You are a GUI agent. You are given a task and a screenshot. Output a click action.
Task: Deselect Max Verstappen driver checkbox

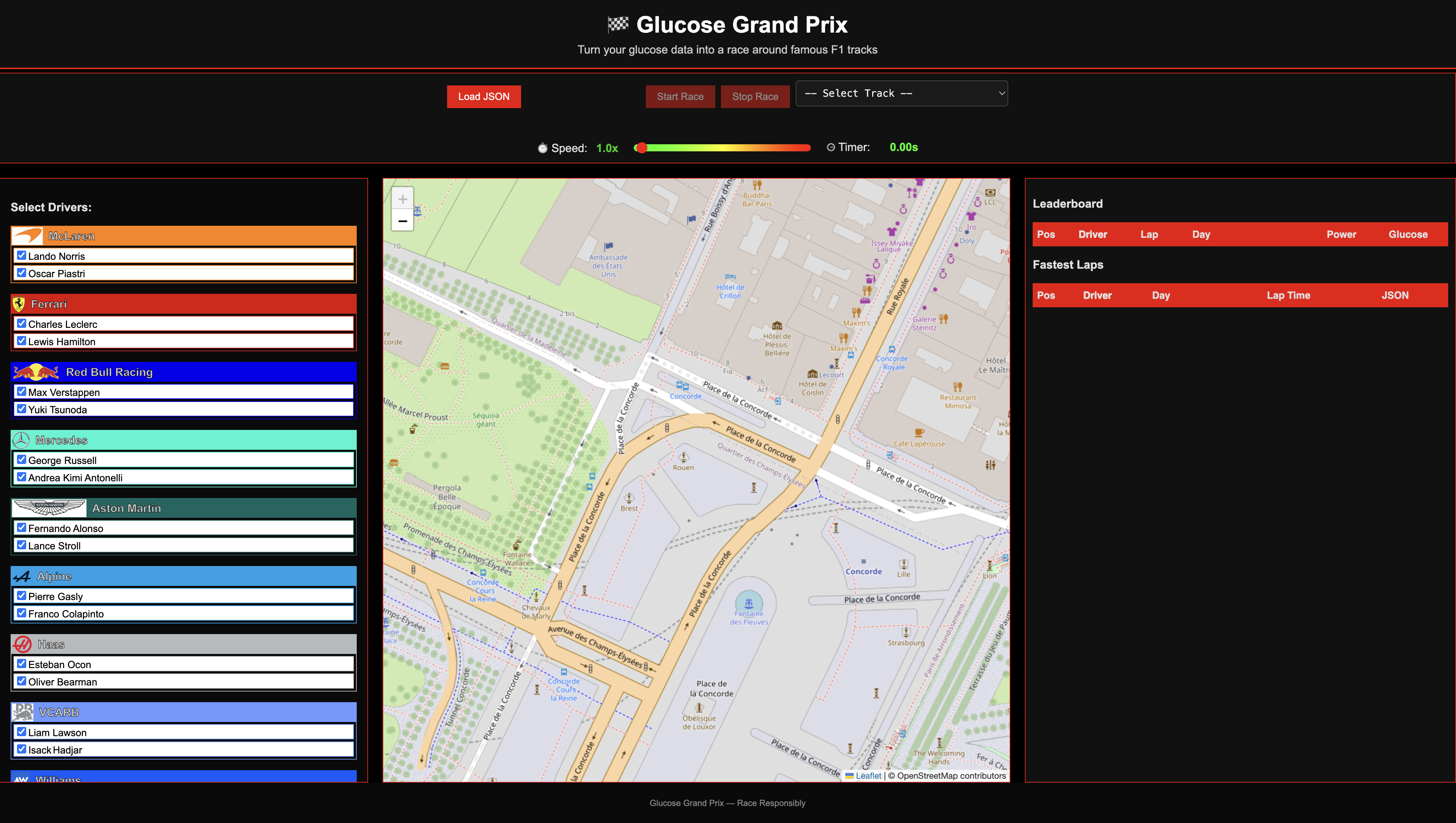click(22, 391)
